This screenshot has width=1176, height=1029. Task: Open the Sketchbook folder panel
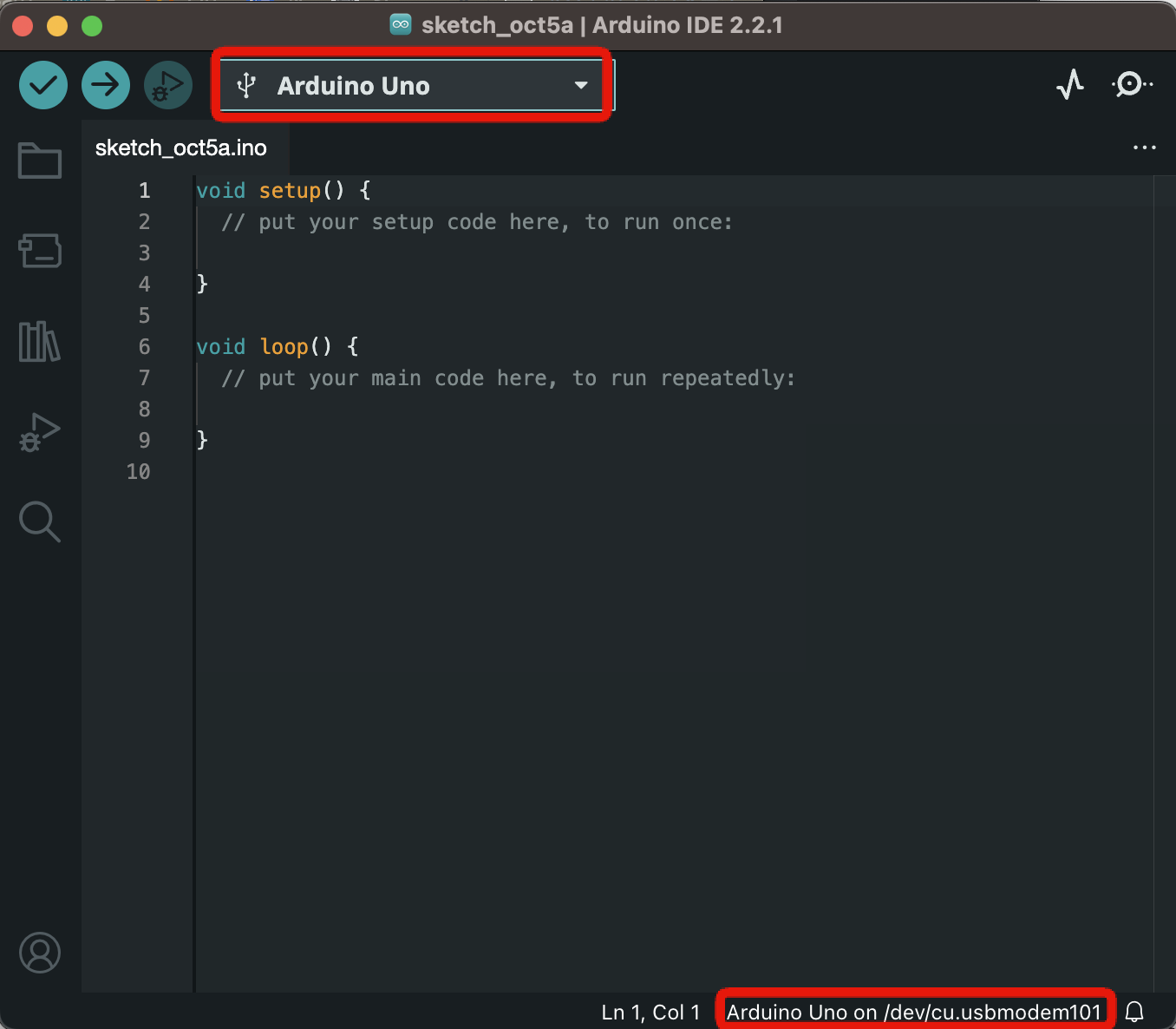(x=40, y=161)
